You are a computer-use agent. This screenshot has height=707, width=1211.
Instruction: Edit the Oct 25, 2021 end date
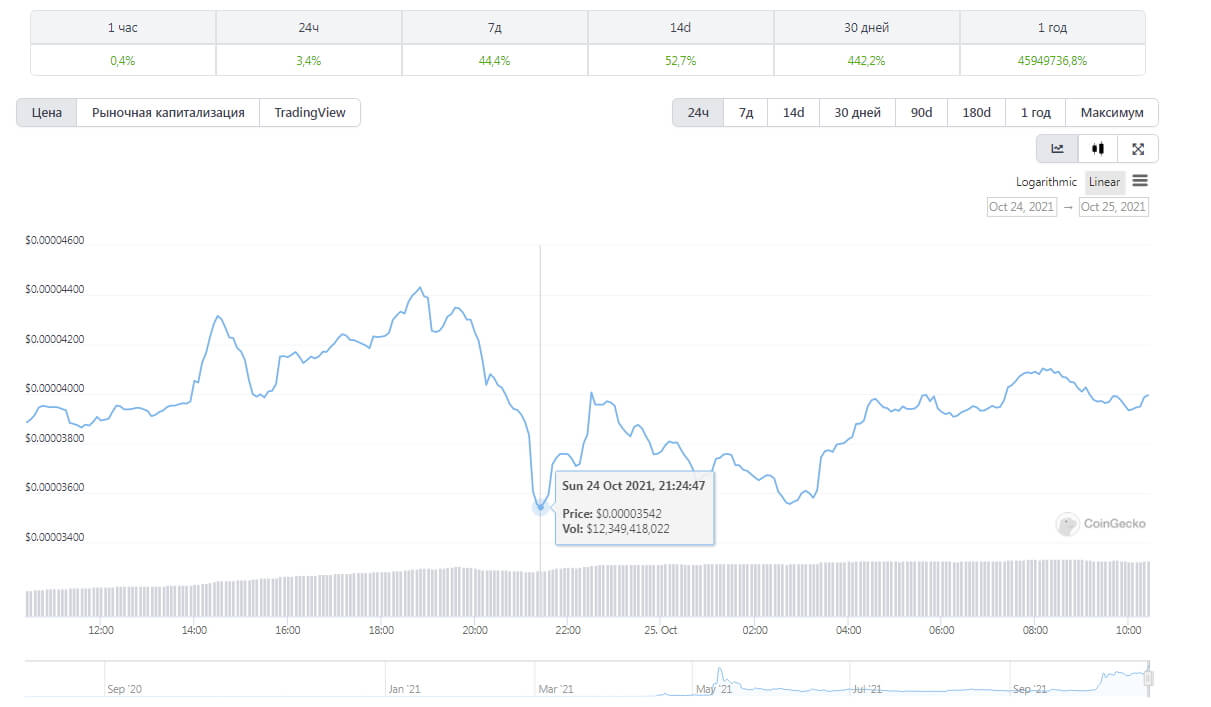tap(1114, 207)
